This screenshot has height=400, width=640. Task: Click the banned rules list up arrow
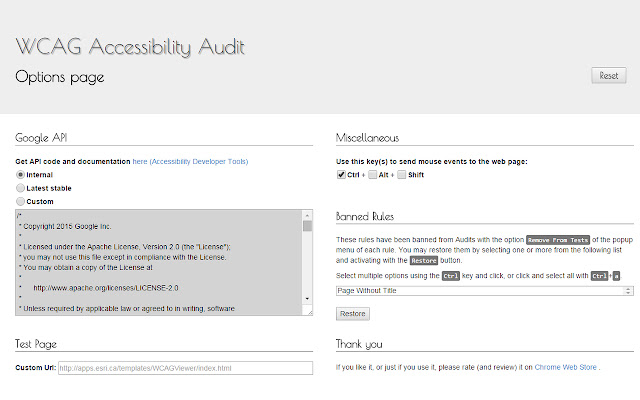(x=627, y=288)
